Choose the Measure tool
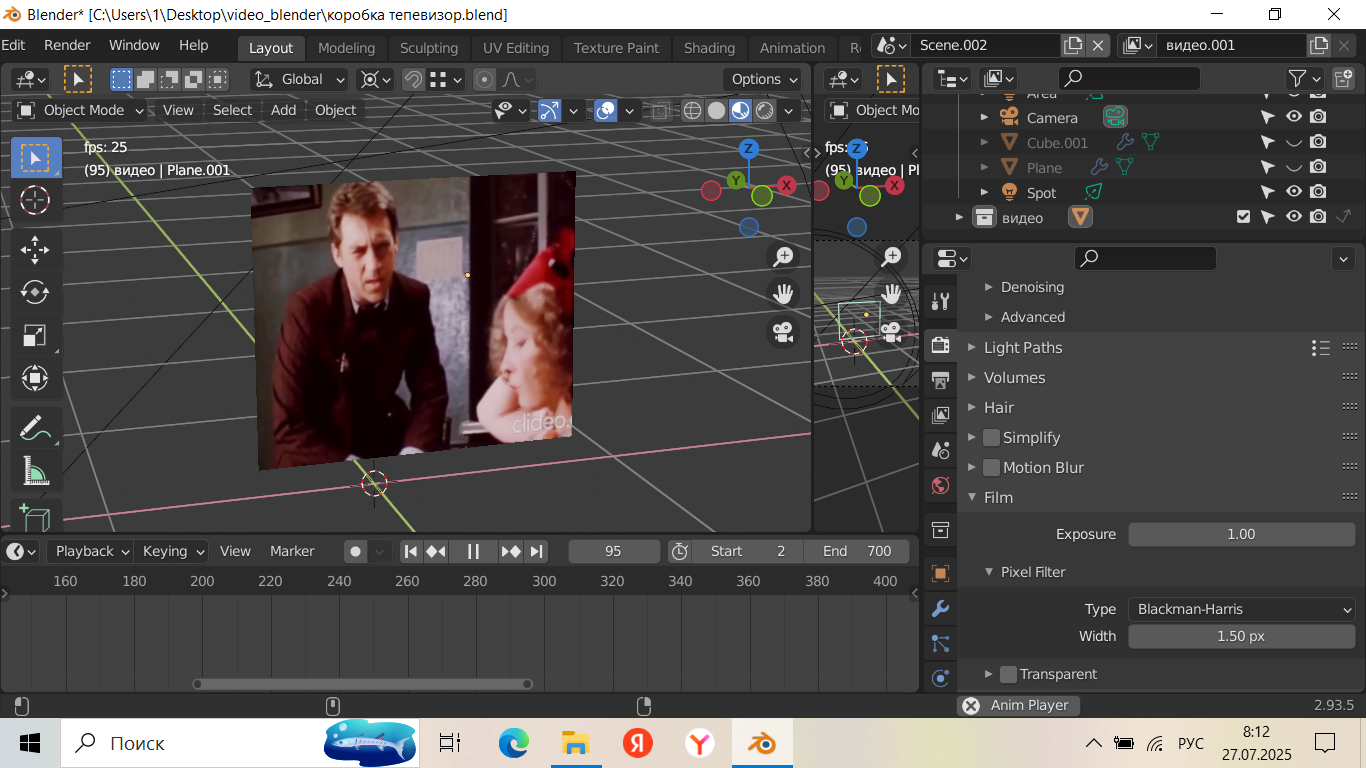The height and width of the screenshot is (768, 1366). [x=35, y=470]
